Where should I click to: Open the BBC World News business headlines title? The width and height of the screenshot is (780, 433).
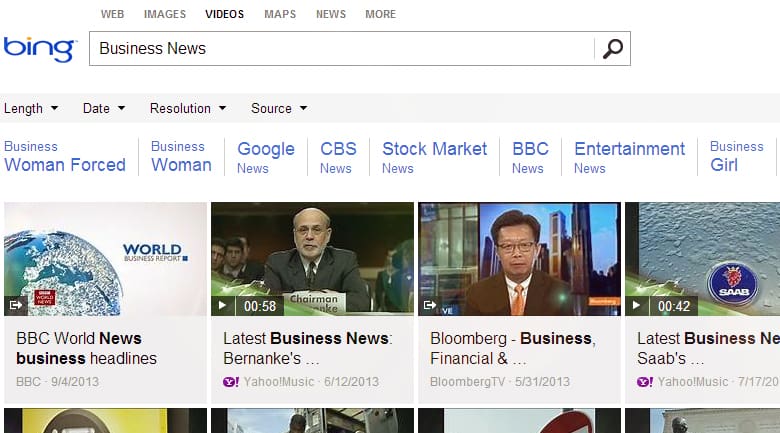click(x=86, y=348)
